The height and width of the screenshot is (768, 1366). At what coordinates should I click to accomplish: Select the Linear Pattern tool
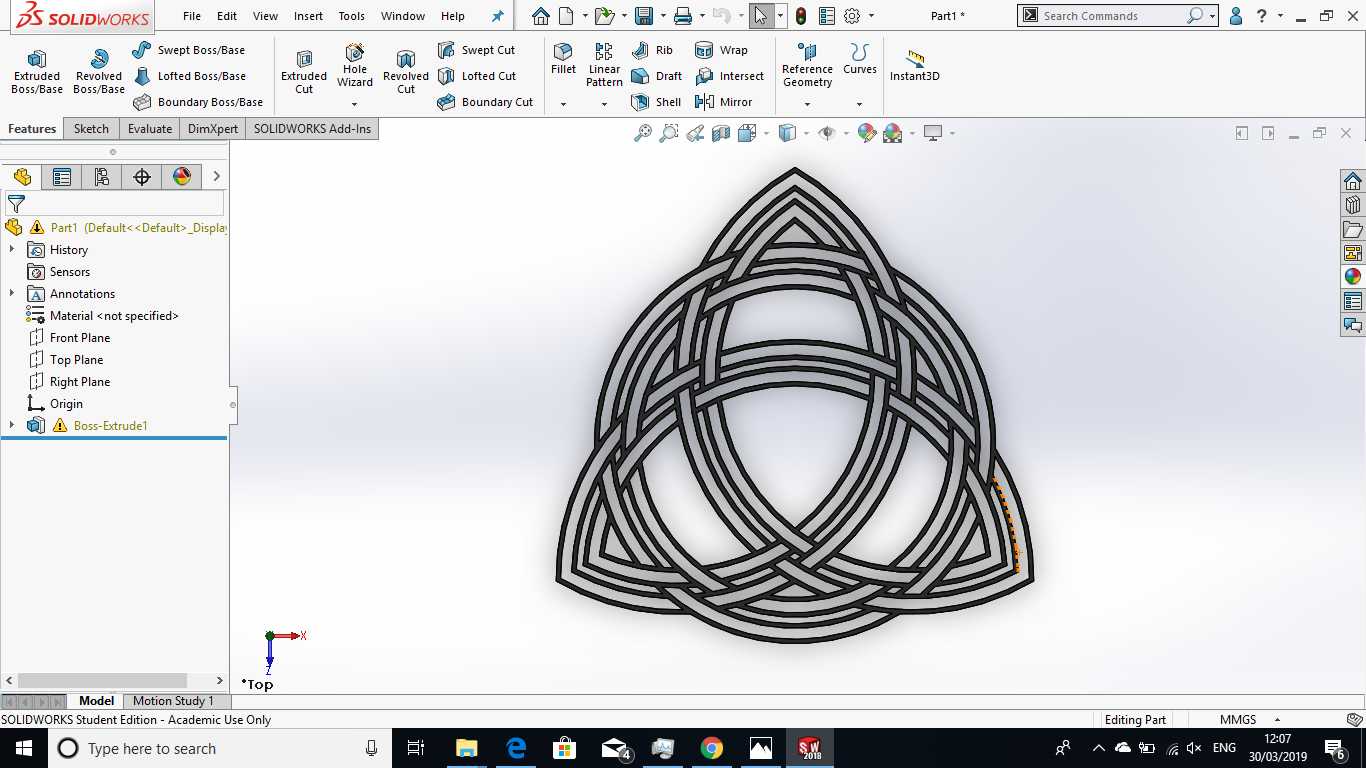click(x=604, y=64)
